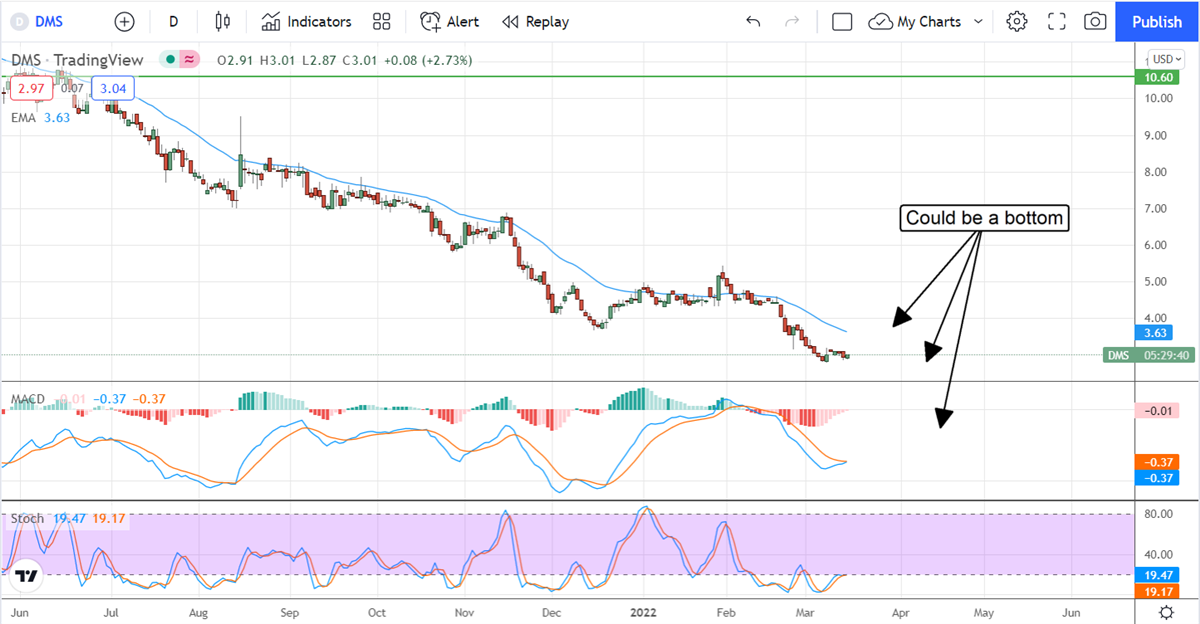Take a chart snapshot with camera icon
This screenshot has width=1200, height=624.
[1095, 21]
